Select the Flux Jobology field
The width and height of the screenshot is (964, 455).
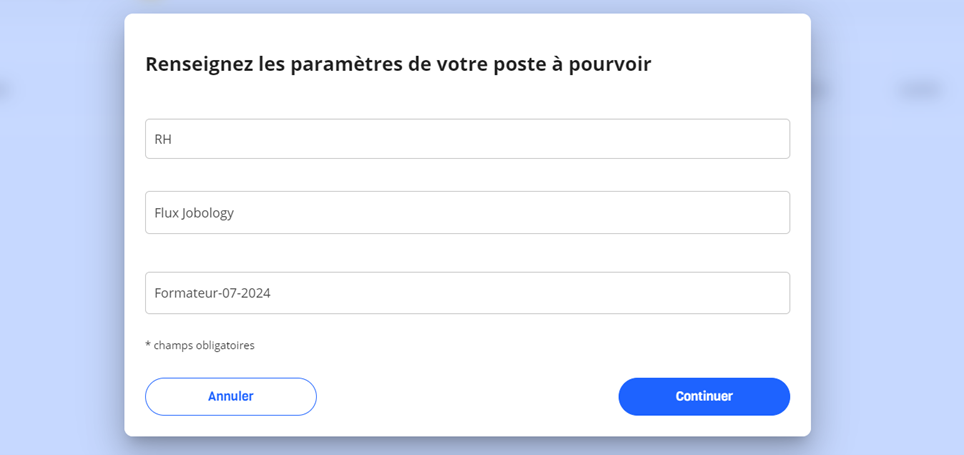click(x=467, y=213)
